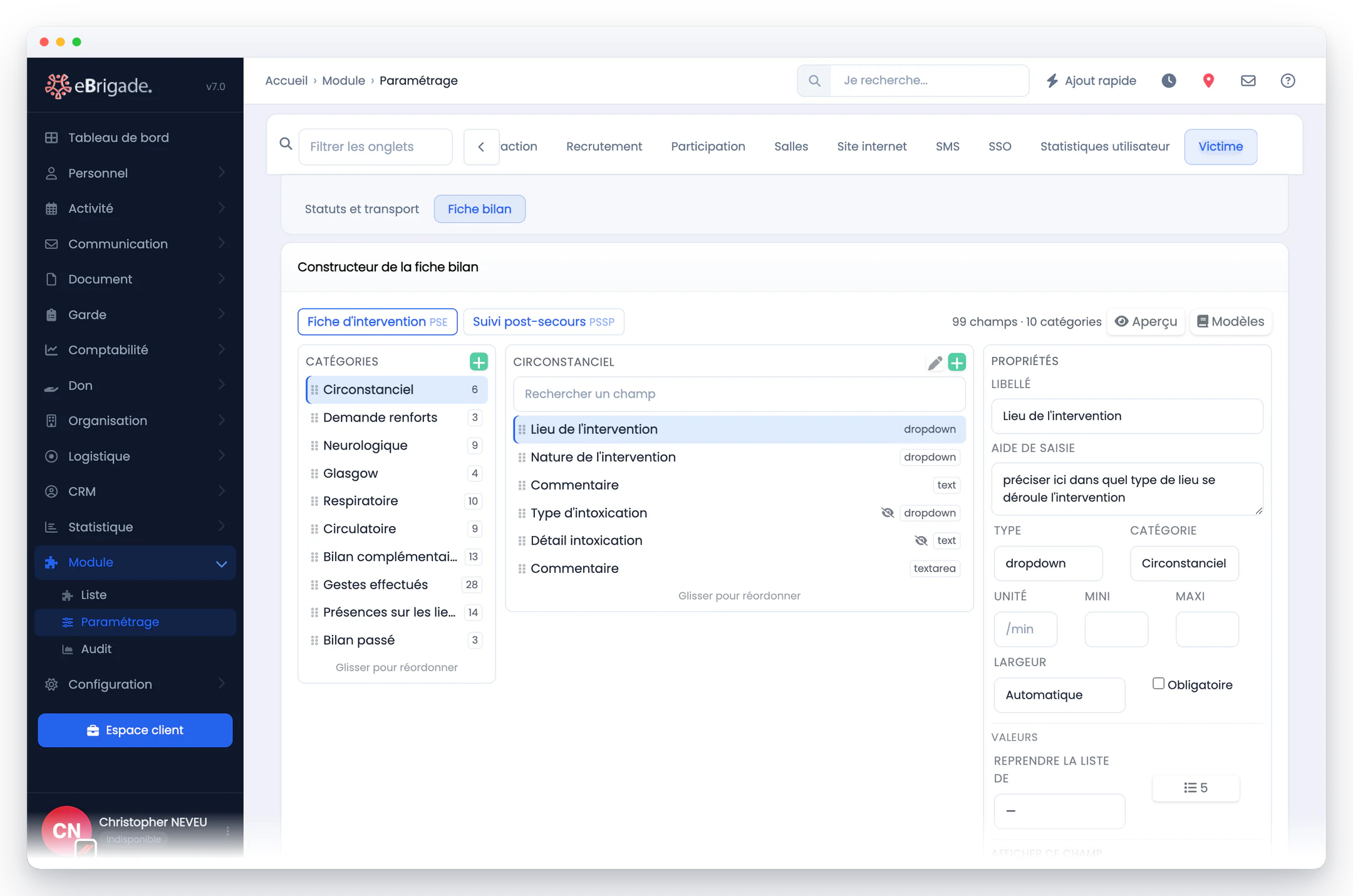This screenshot has height=896, width=1353.
Task: Click the eBrigade logo
Action: [98, 86]
